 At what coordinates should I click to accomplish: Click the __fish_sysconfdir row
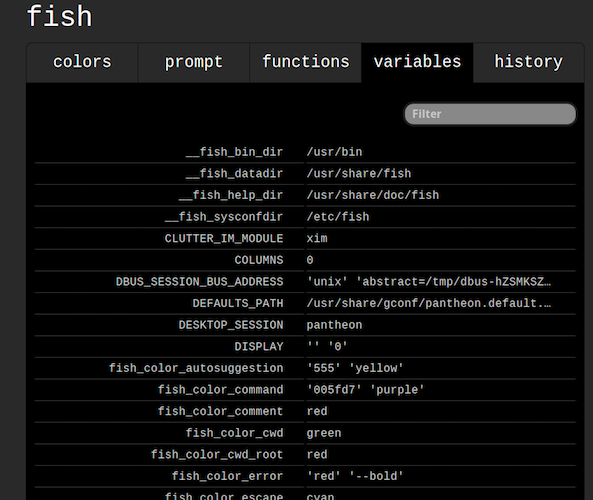305,217
